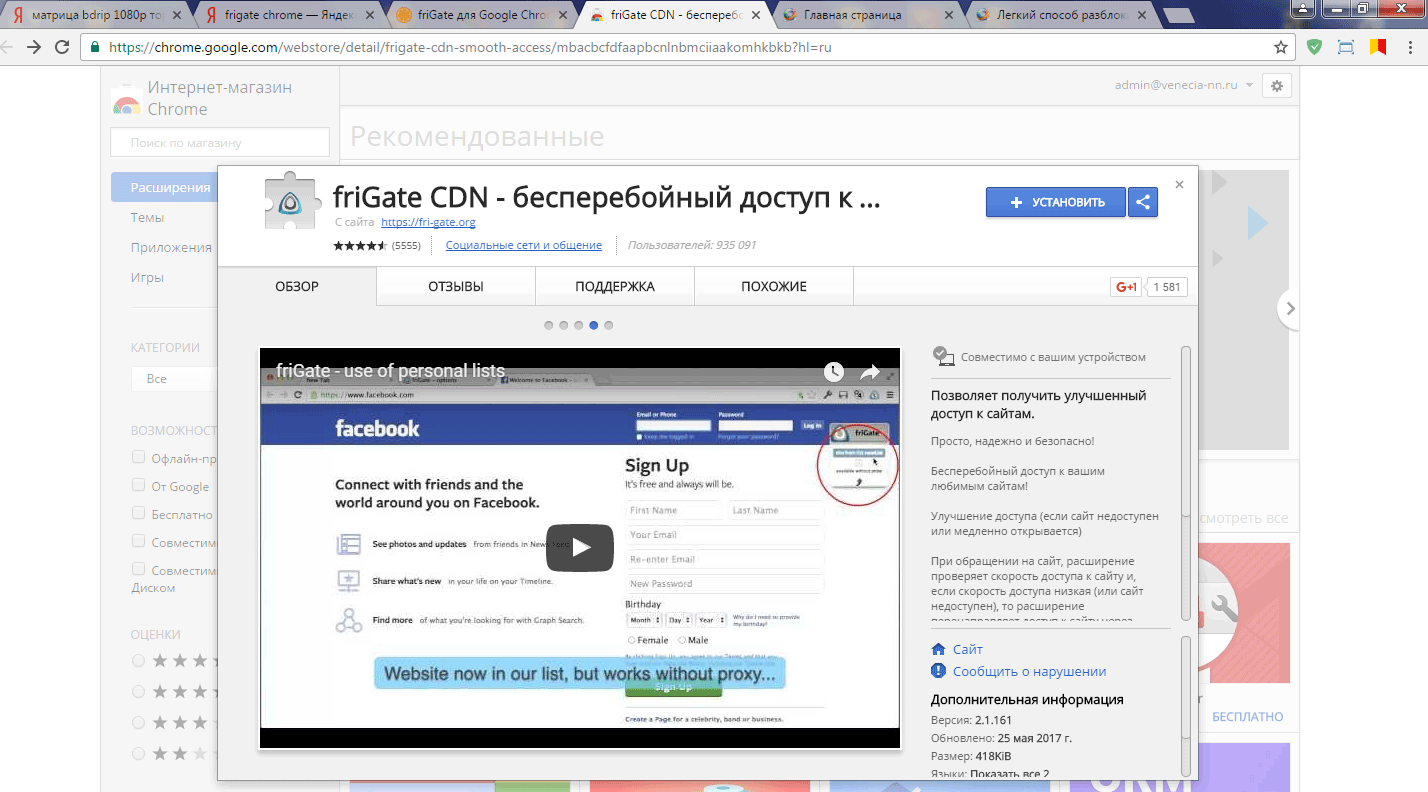Open the new tab button
Image resolution: width=1428 pixels, height=792 pixels.
[1181, 15]
